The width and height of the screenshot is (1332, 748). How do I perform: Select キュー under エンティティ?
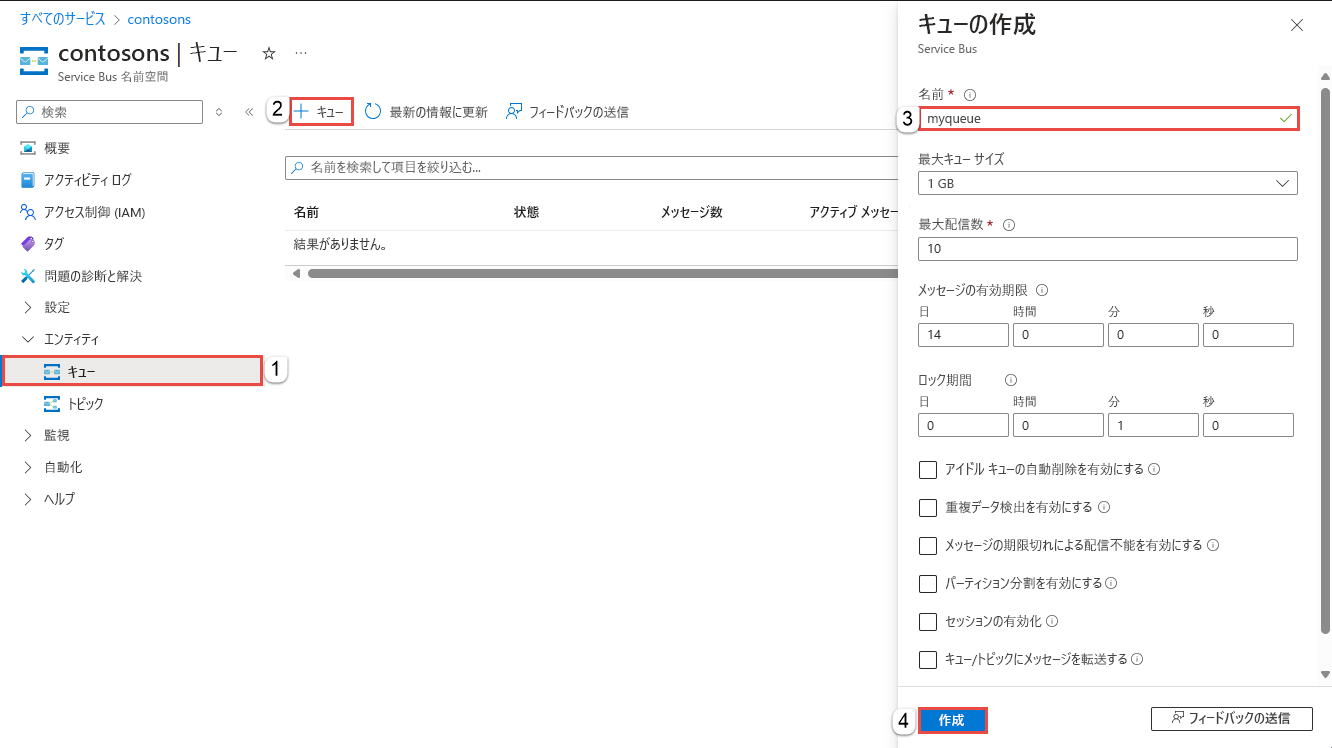(x=131, y=372)
